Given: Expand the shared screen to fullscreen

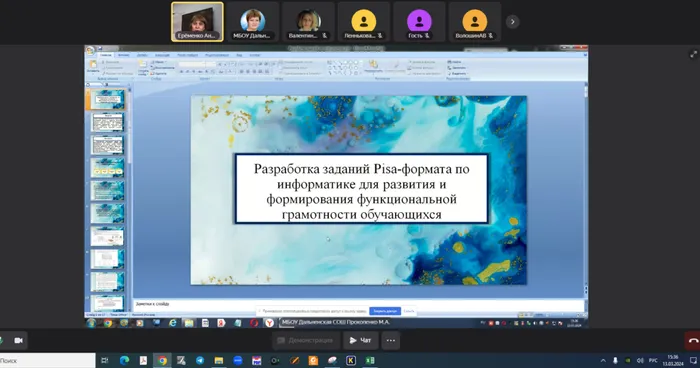Looking at the screenshot, I should click(693, 54).
